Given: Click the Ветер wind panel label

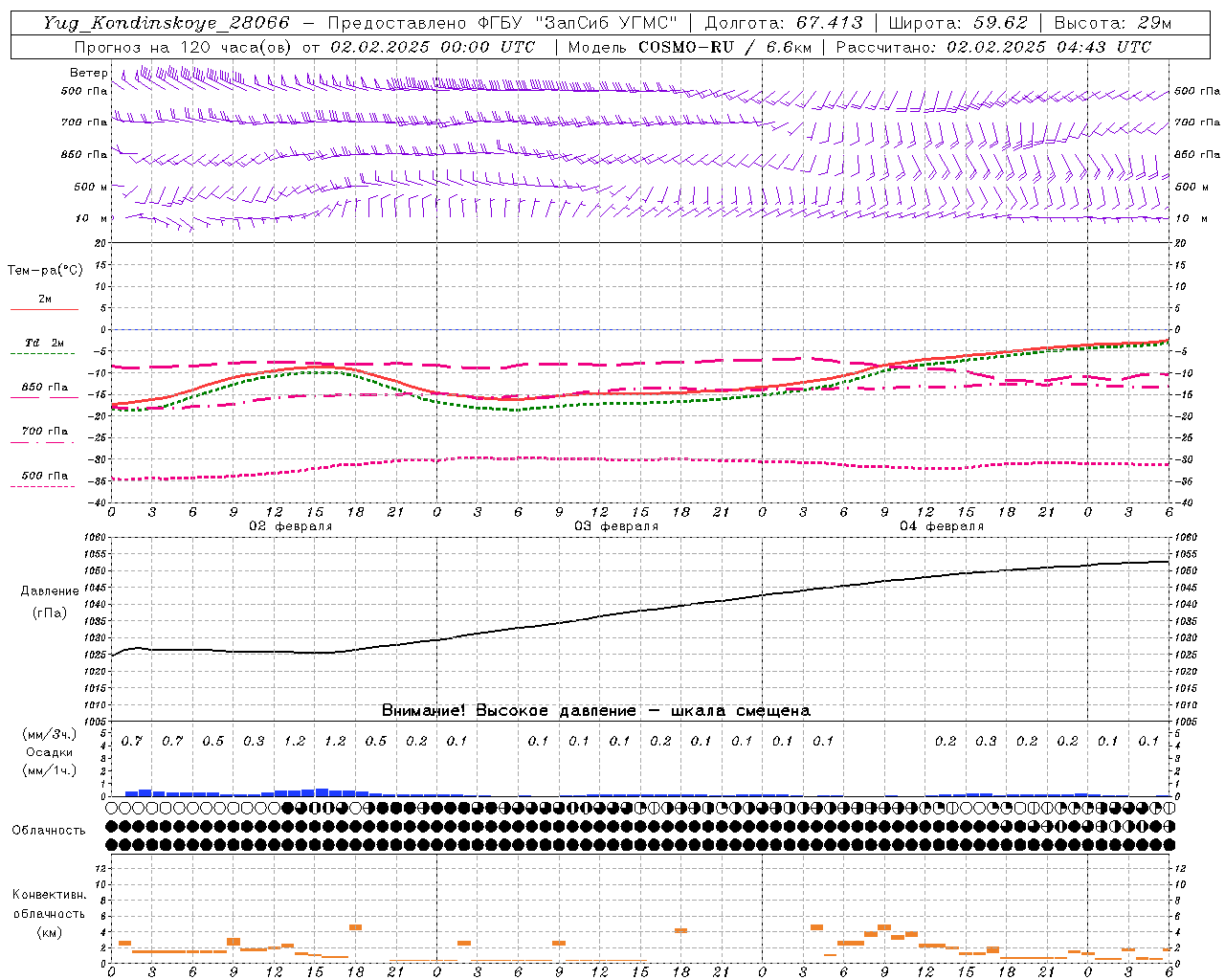Looking at the screenshot, I should (x=89, y=73).
